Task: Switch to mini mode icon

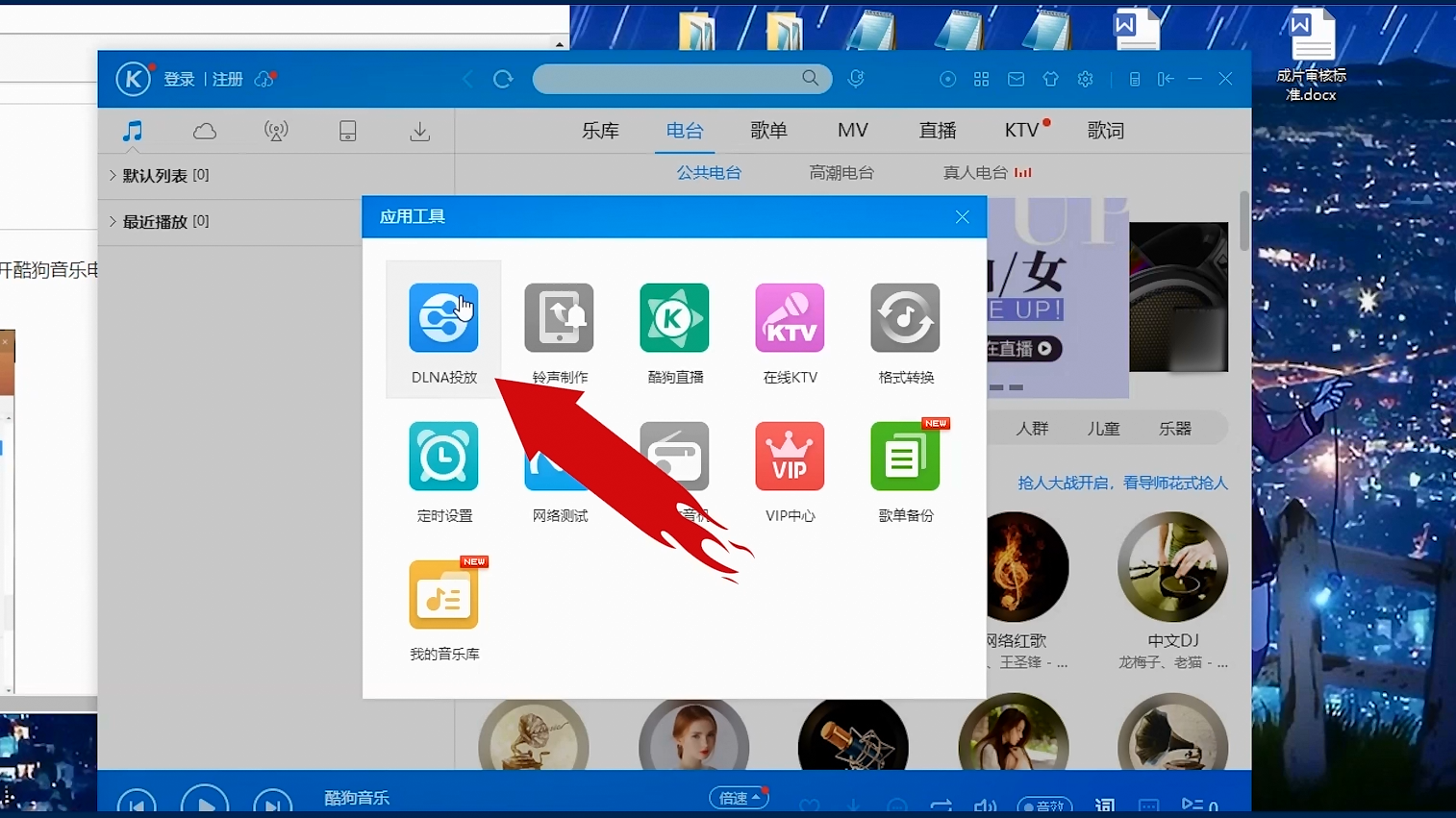Action: 1166,79
